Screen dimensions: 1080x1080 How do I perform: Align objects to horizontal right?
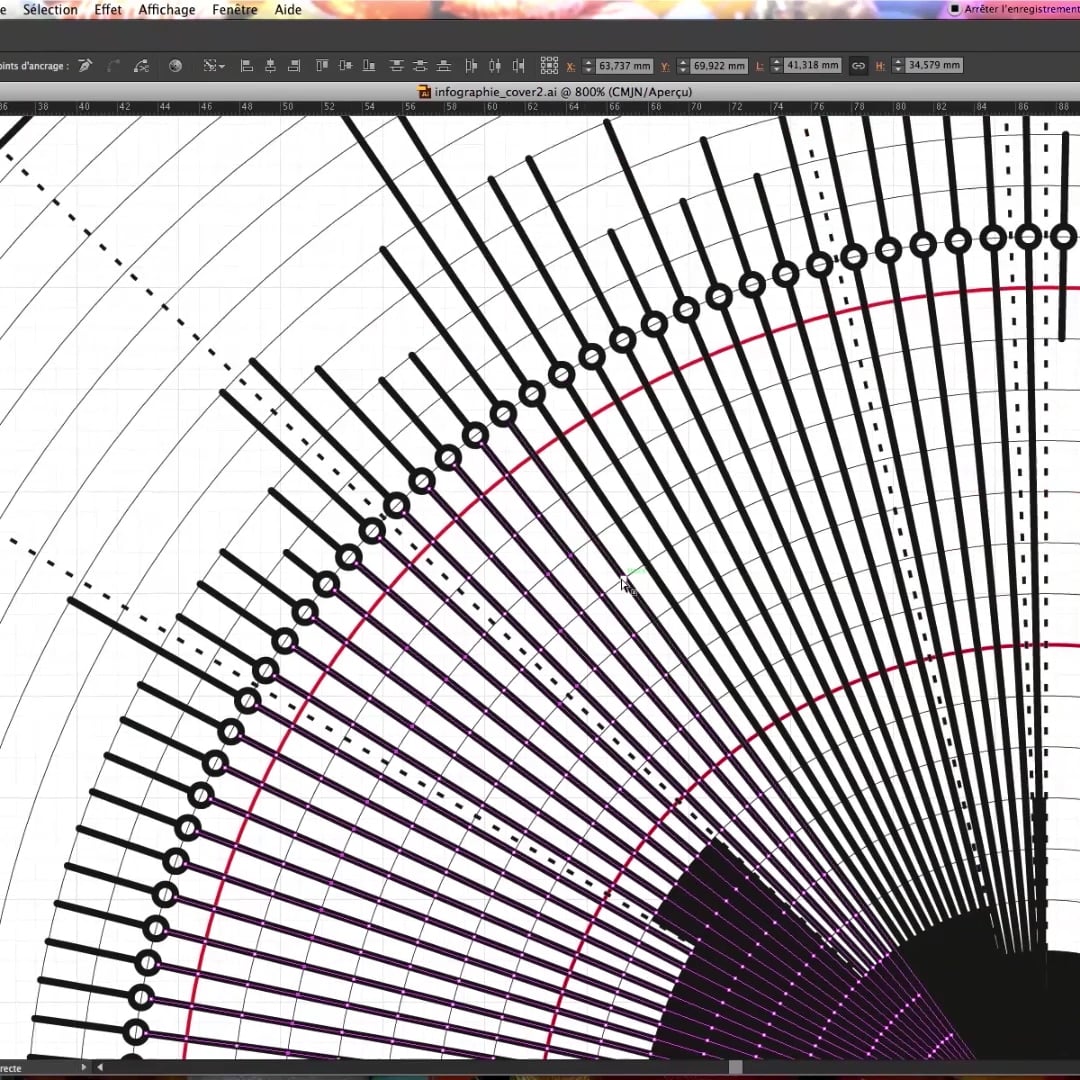click(294, 66)
